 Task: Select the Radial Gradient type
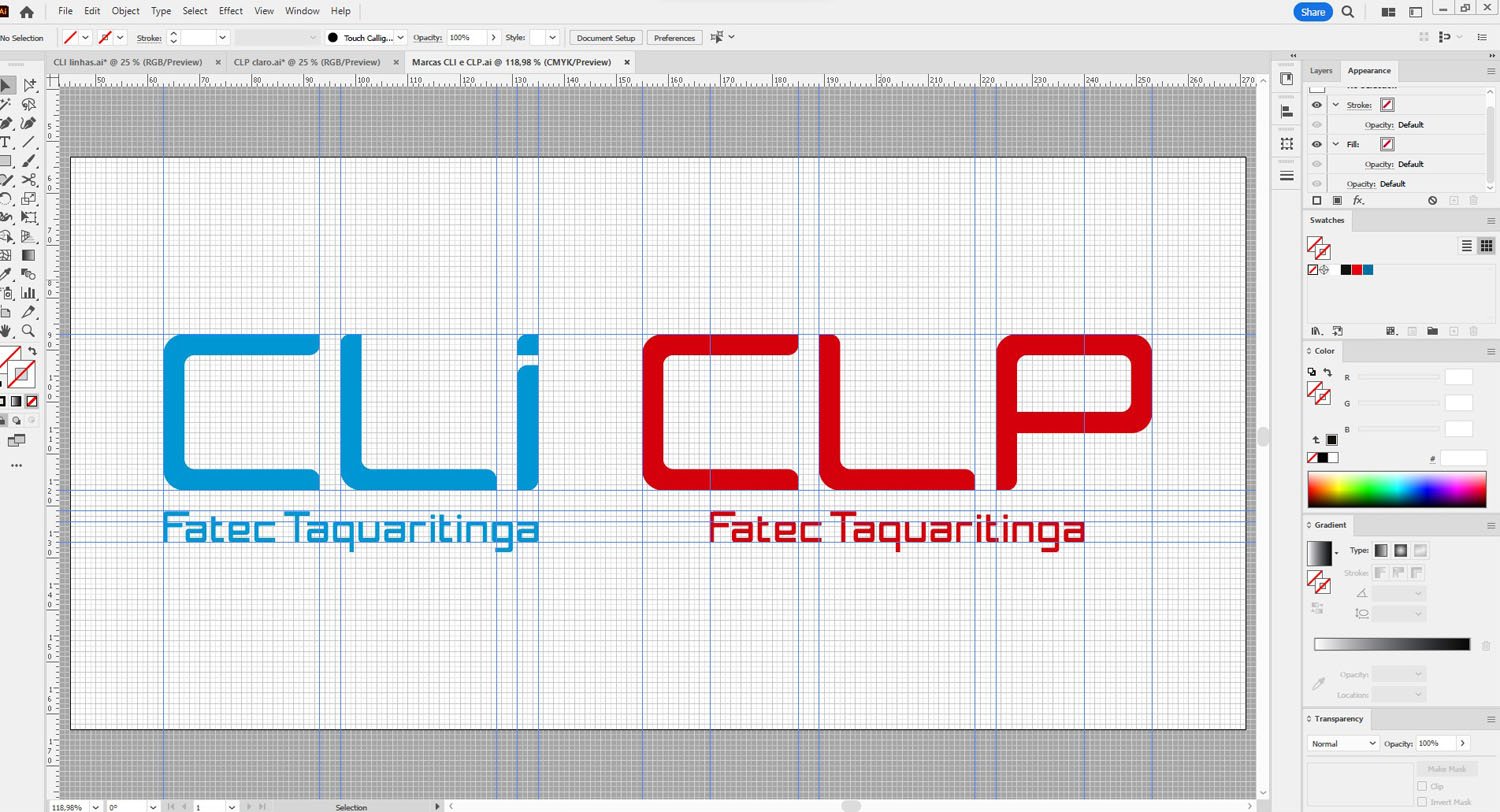point(1401,551)
